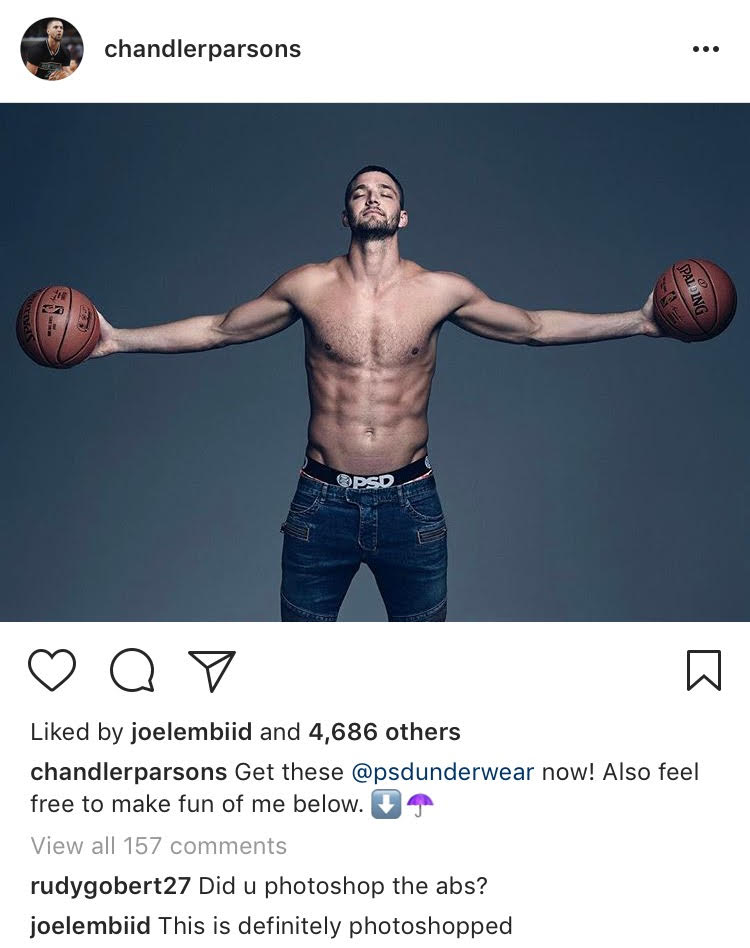Image resolution: width=750 pixels, height=948 pixels.
Task: Save the post with the bookmark icon
Action: (704, 670)
